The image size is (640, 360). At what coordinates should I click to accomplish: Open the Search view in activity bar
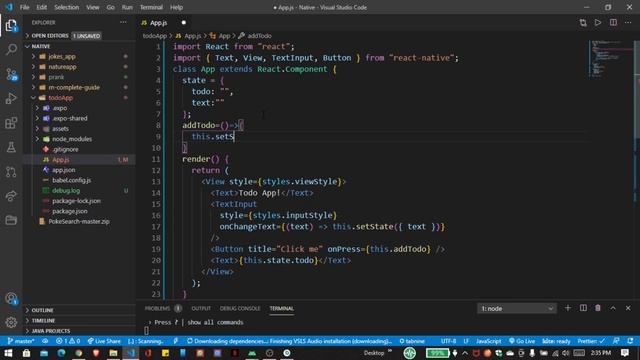(11, 49)
